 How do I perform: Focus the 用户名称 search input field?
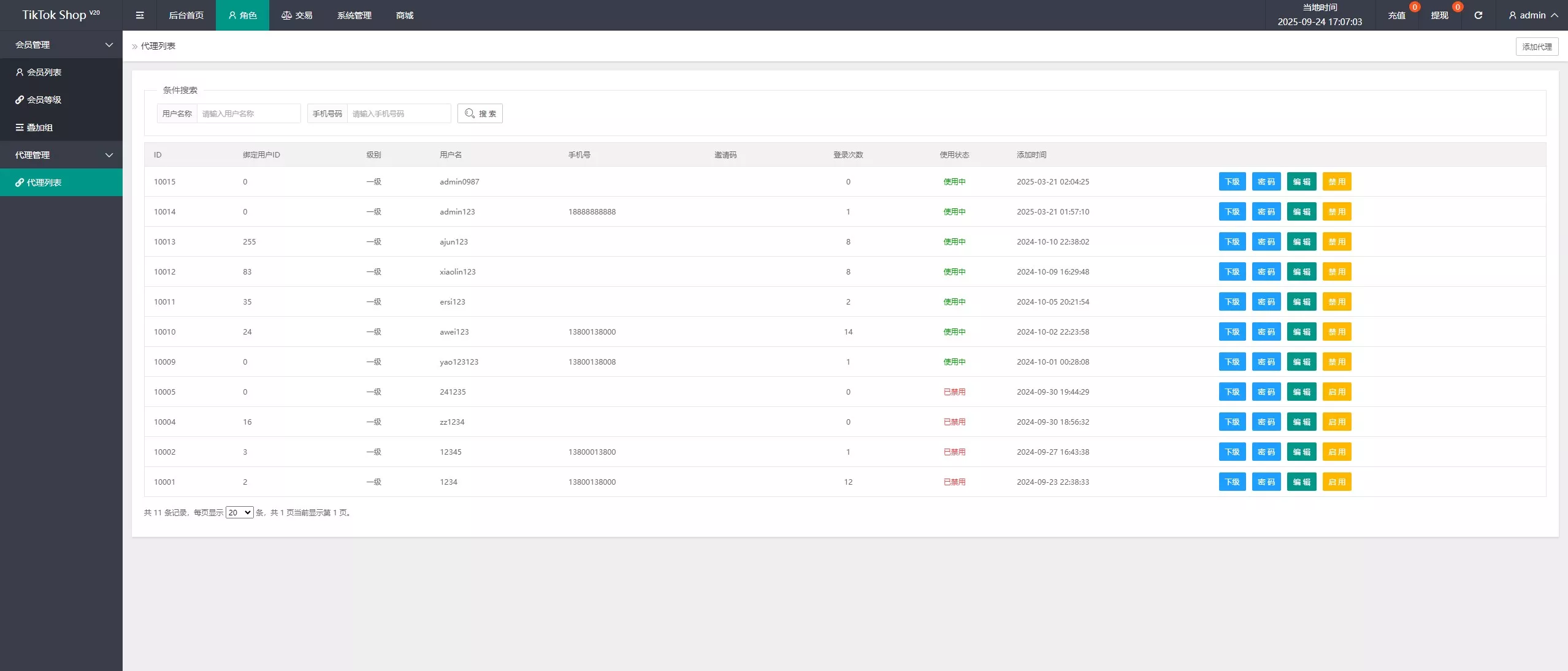pos(248,113)
